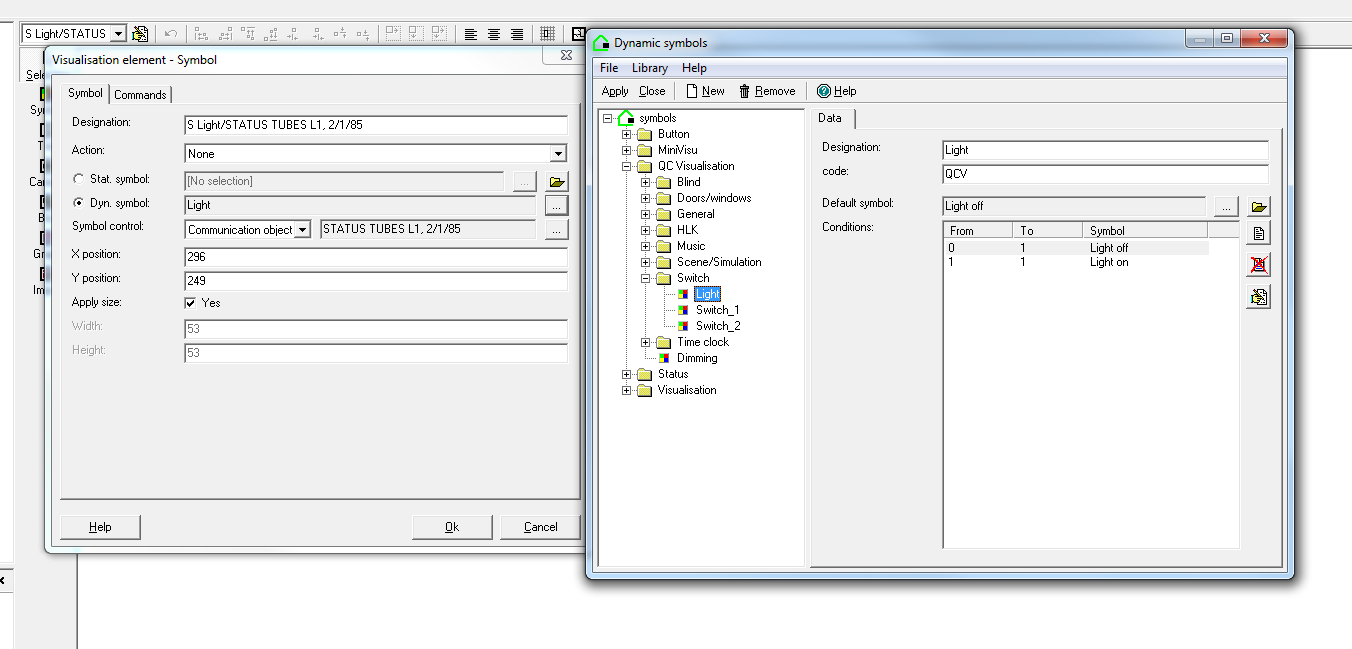Screen dimensions: 1352x649
Task: Switch to the Commands tab
Action: [x=140, y=95]
